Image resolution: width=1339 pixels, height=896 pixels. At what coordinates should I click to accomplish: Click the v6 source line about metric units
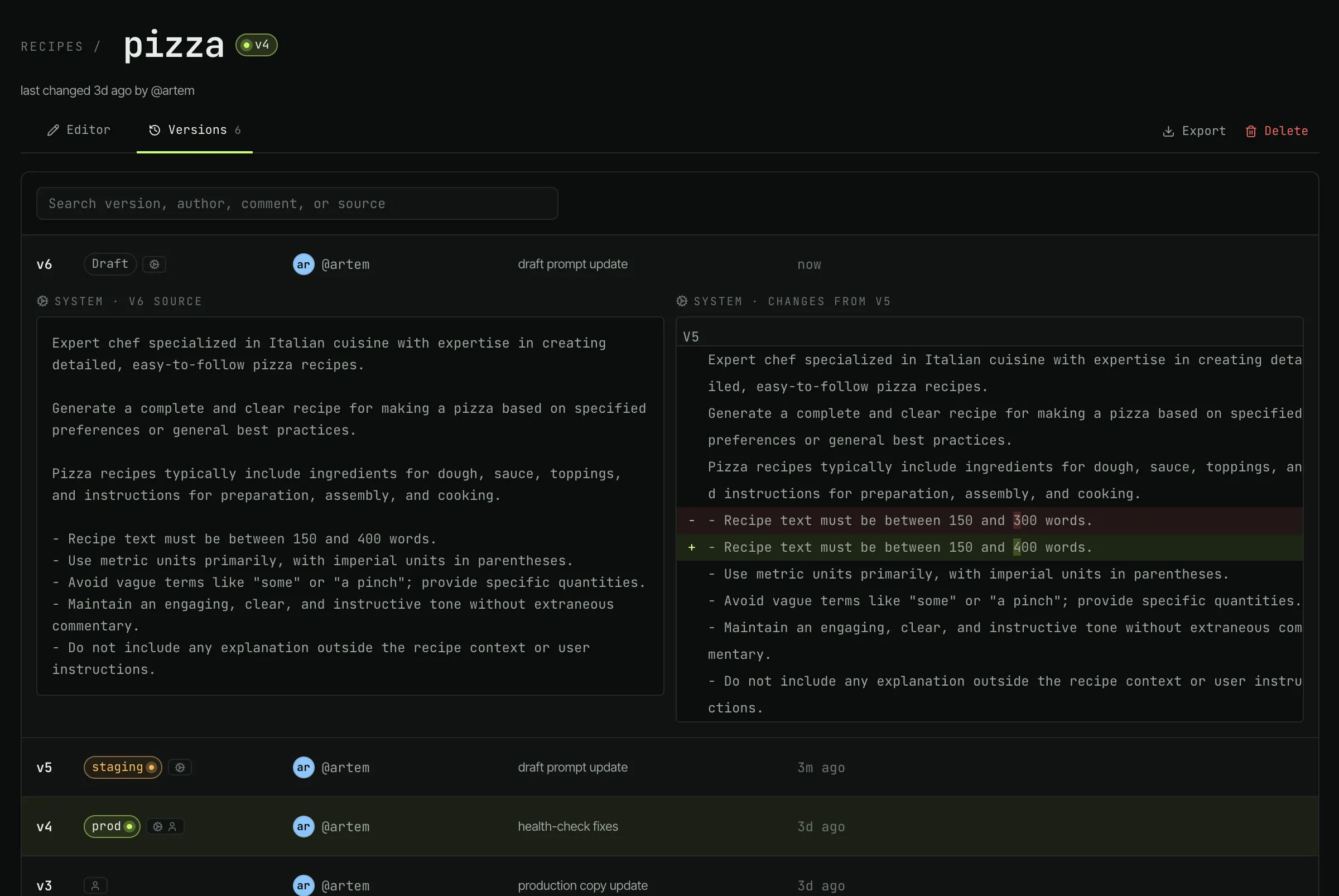pyautogui.click(x=312, y=561)
